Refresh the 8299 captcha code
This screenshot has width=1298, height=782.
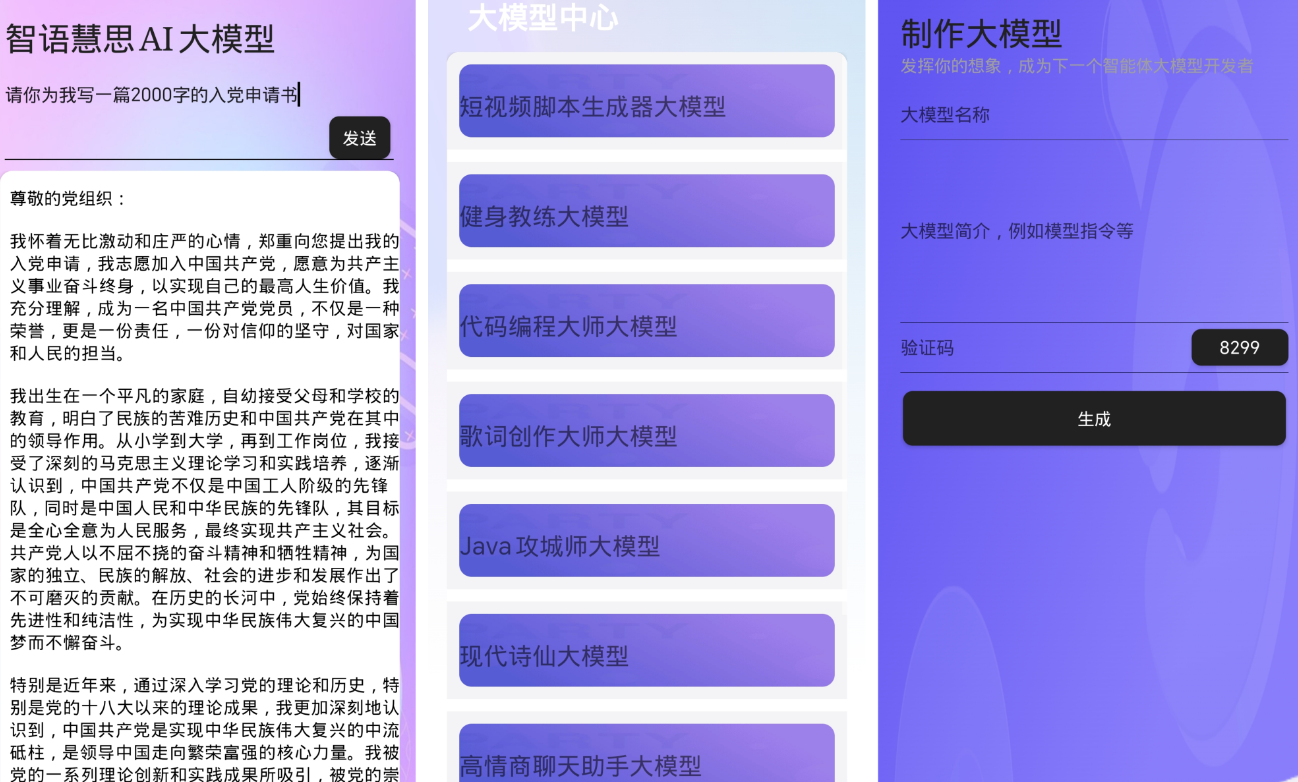coord(1239,348)
